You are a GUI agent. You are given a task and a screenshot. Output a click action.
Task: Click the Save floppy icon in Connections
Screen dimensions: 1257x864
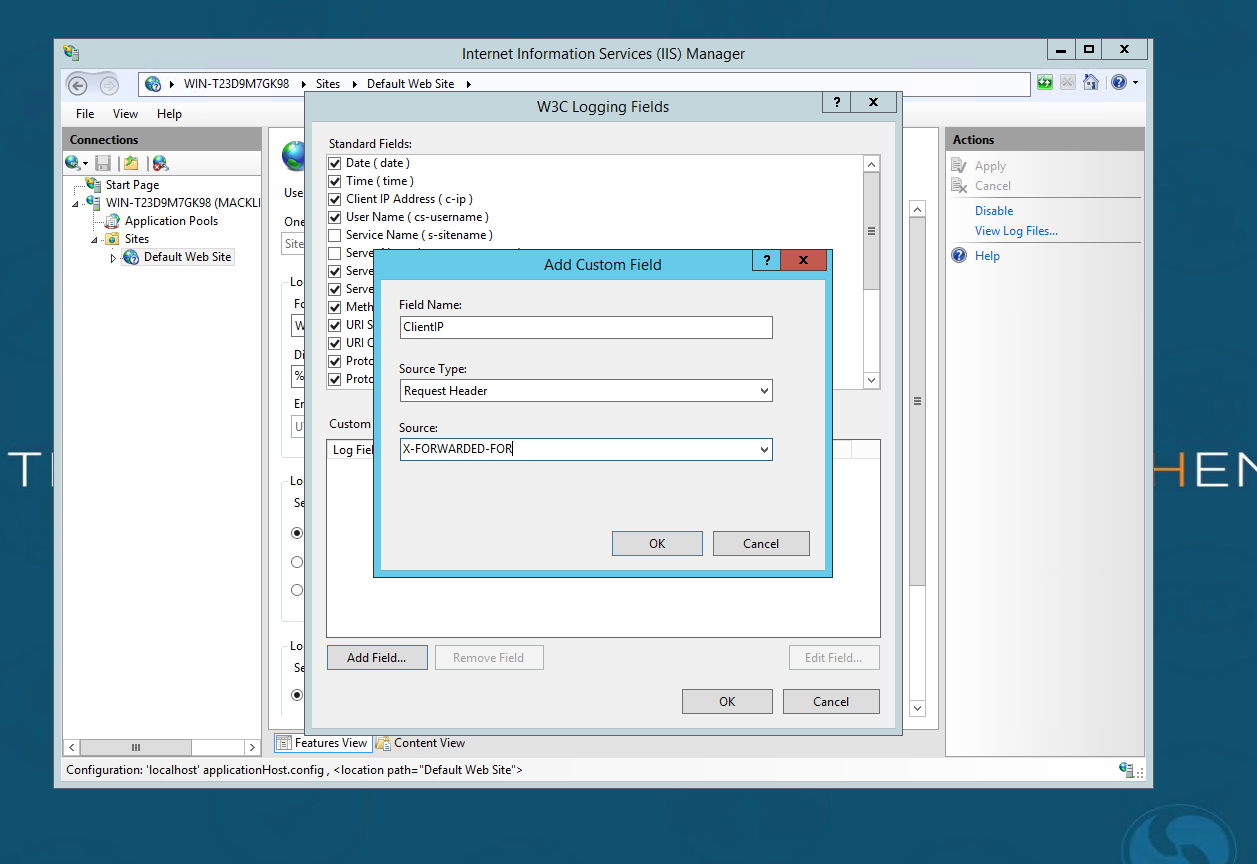click(x=103, y=163)
